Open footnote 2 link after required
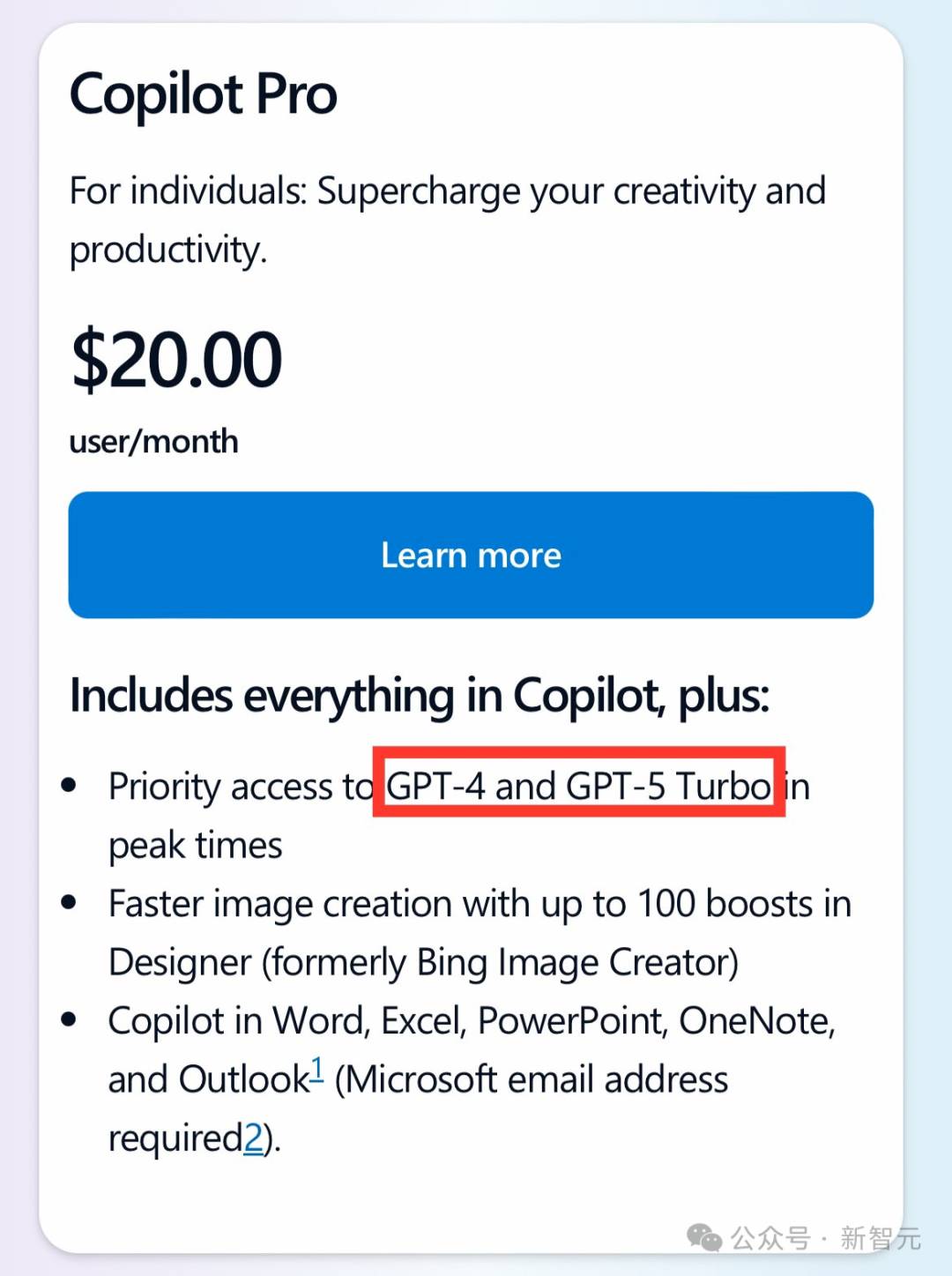The width and height of the screenshot is (952, 1276). coord(253,1138)
